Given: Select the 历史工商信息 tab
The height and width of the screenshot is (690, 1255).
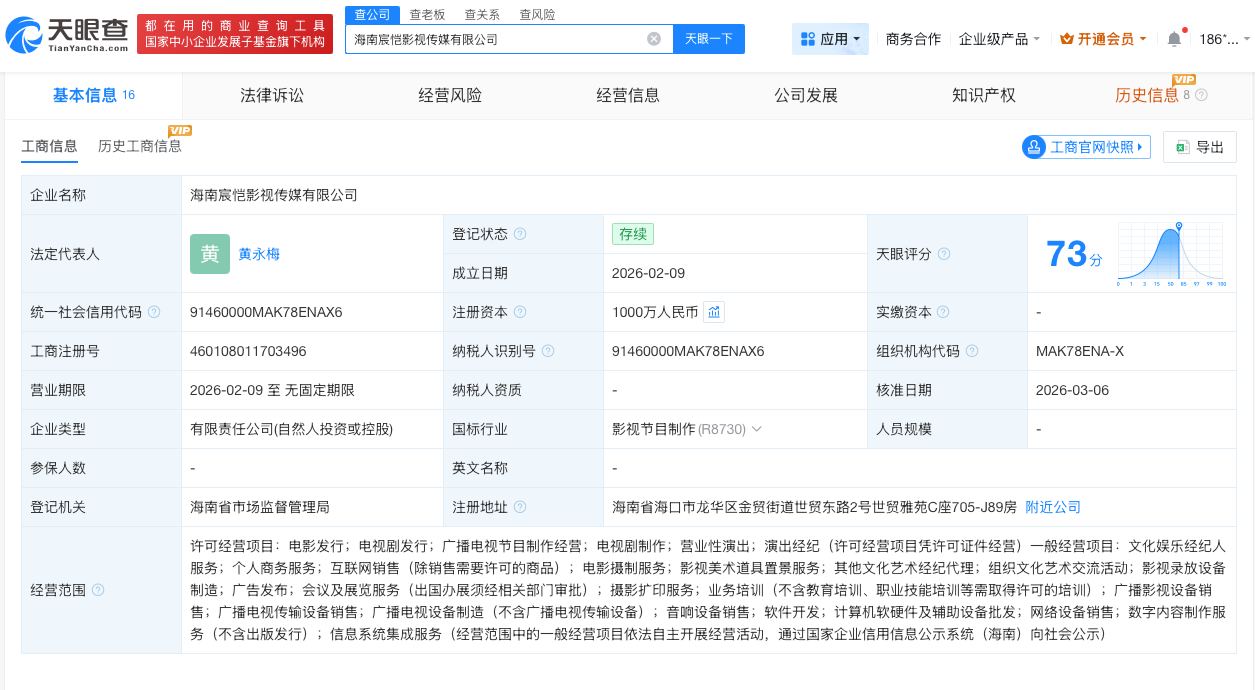Looking at the screenshot, I should pos(139,146).
